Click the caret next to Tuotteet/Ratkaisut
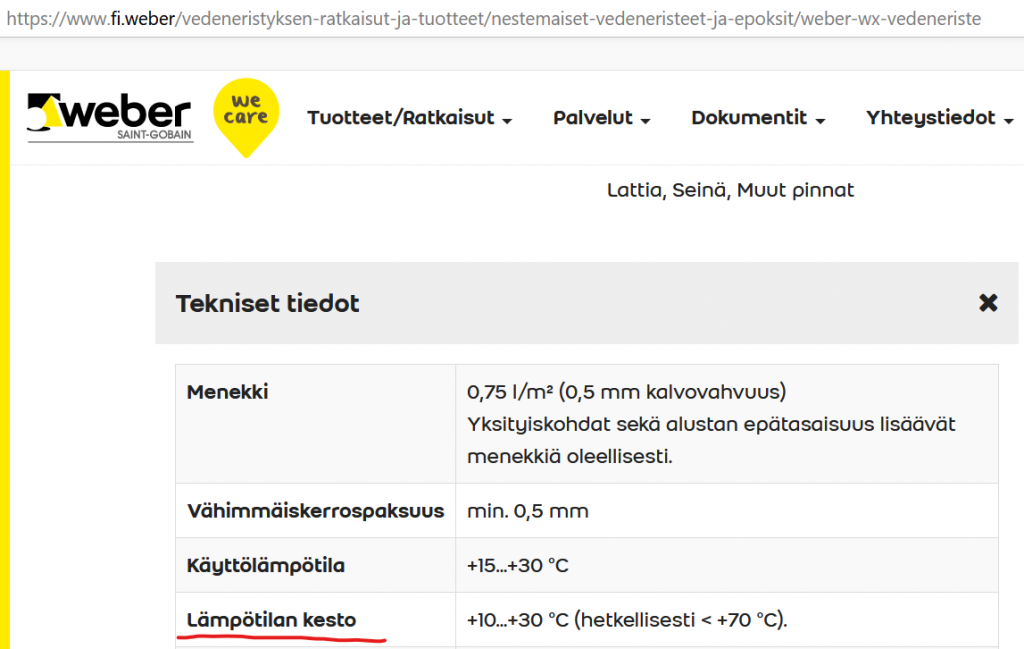Viewport: 1024px width, 649px height. pos(507,120)
